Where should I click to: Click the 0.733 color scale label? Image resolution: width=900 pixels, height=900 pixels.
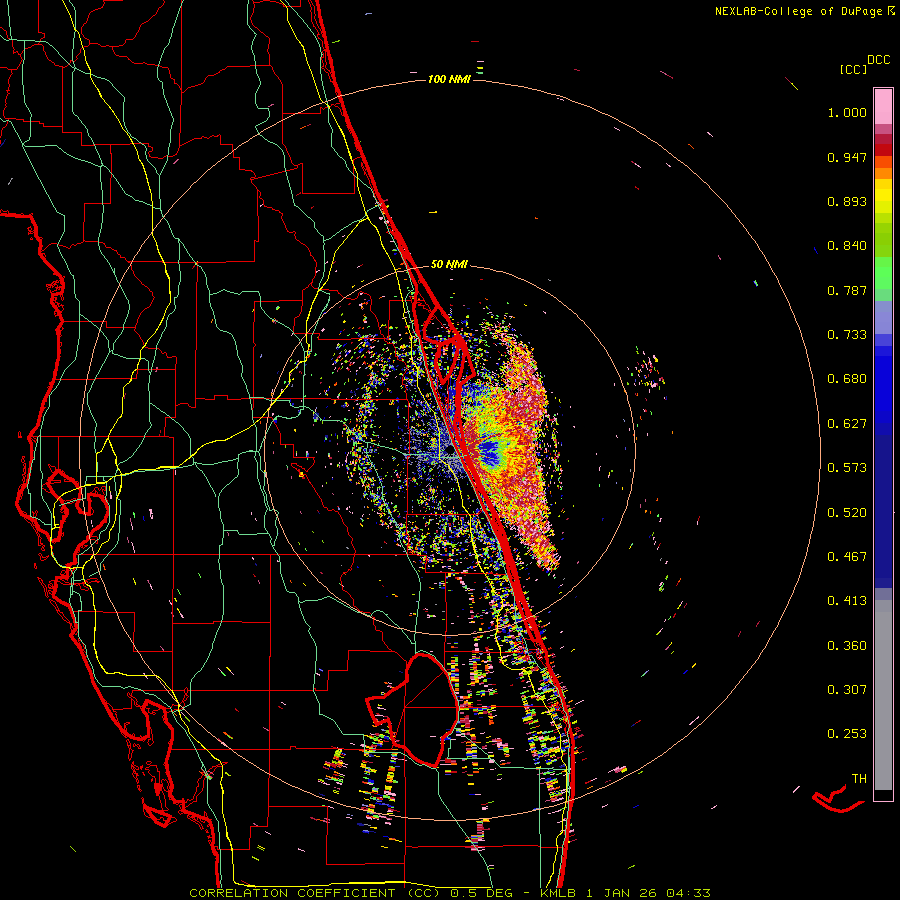pyautogui.click(x=847, y=335)
